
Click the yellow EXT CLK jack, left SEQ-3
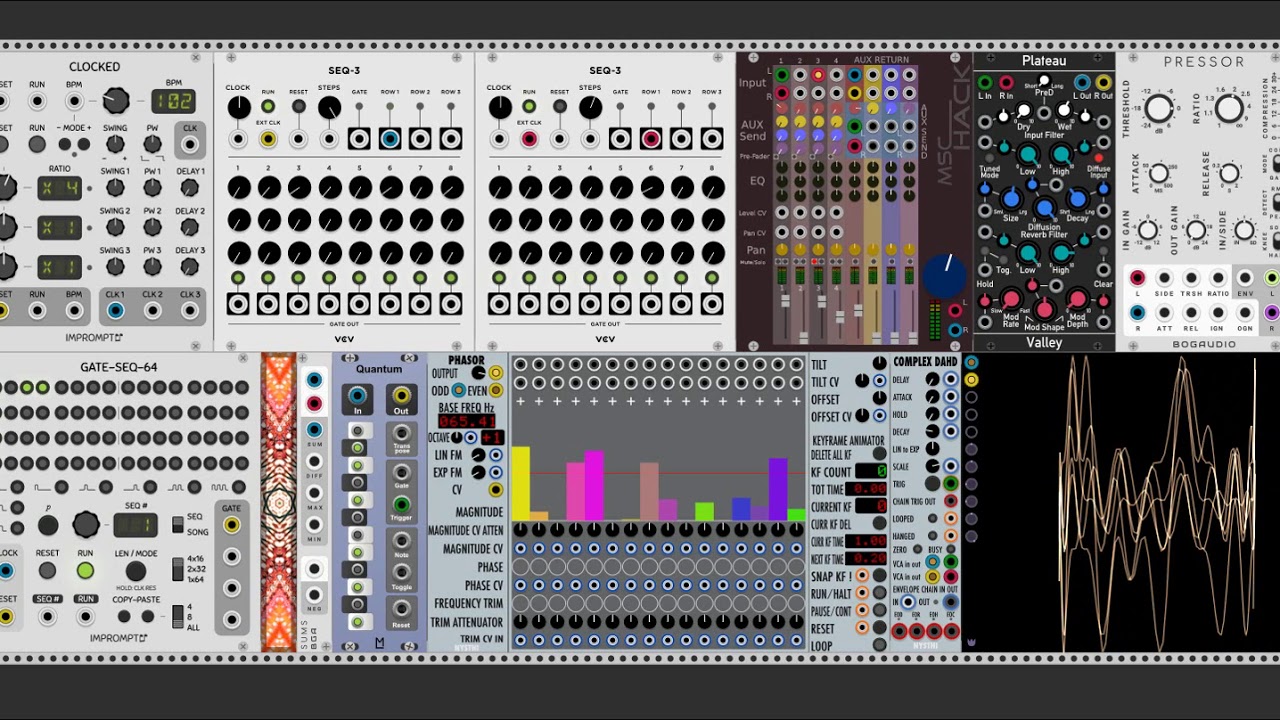[268, 140]
